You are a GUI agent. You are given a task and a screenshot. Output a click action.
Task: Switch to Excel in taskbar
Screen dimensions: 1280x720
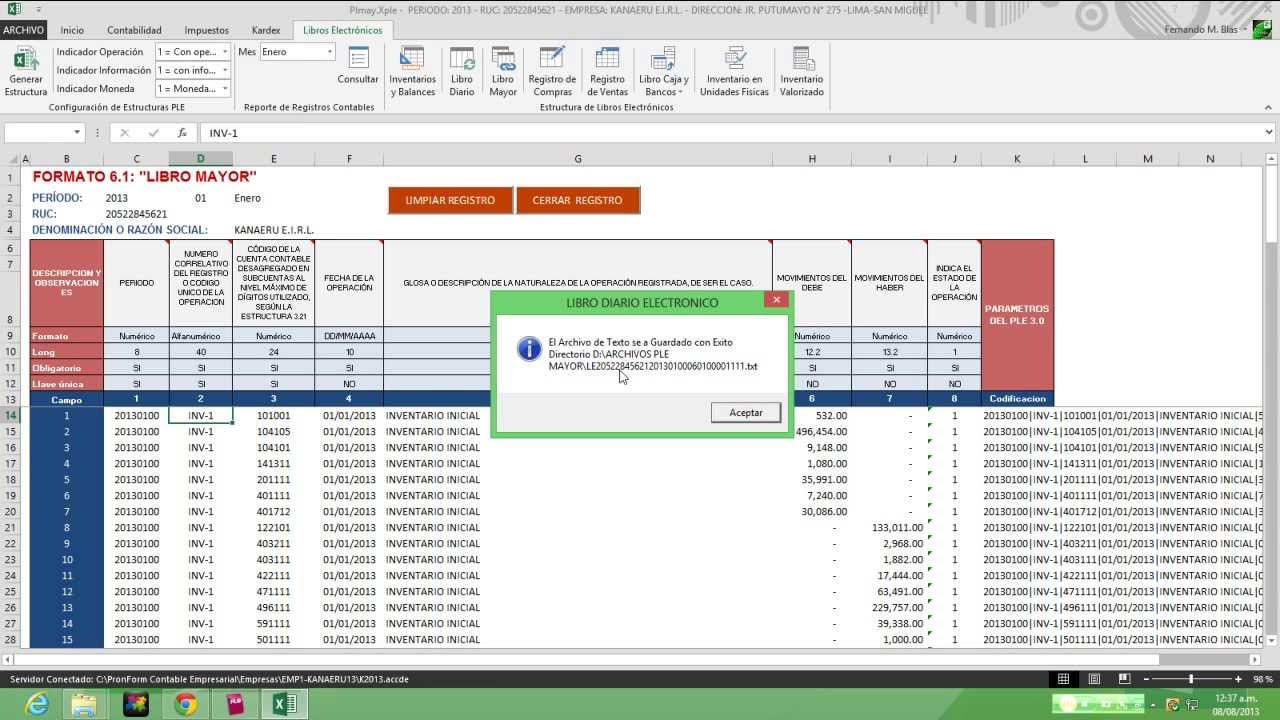point(285,704)
